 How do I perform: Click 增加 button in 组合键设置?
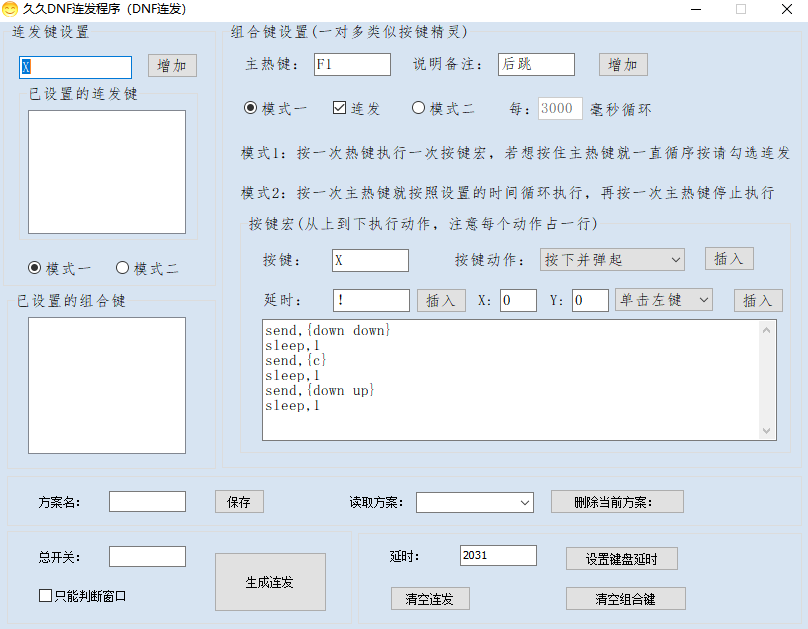pos(623,65)
